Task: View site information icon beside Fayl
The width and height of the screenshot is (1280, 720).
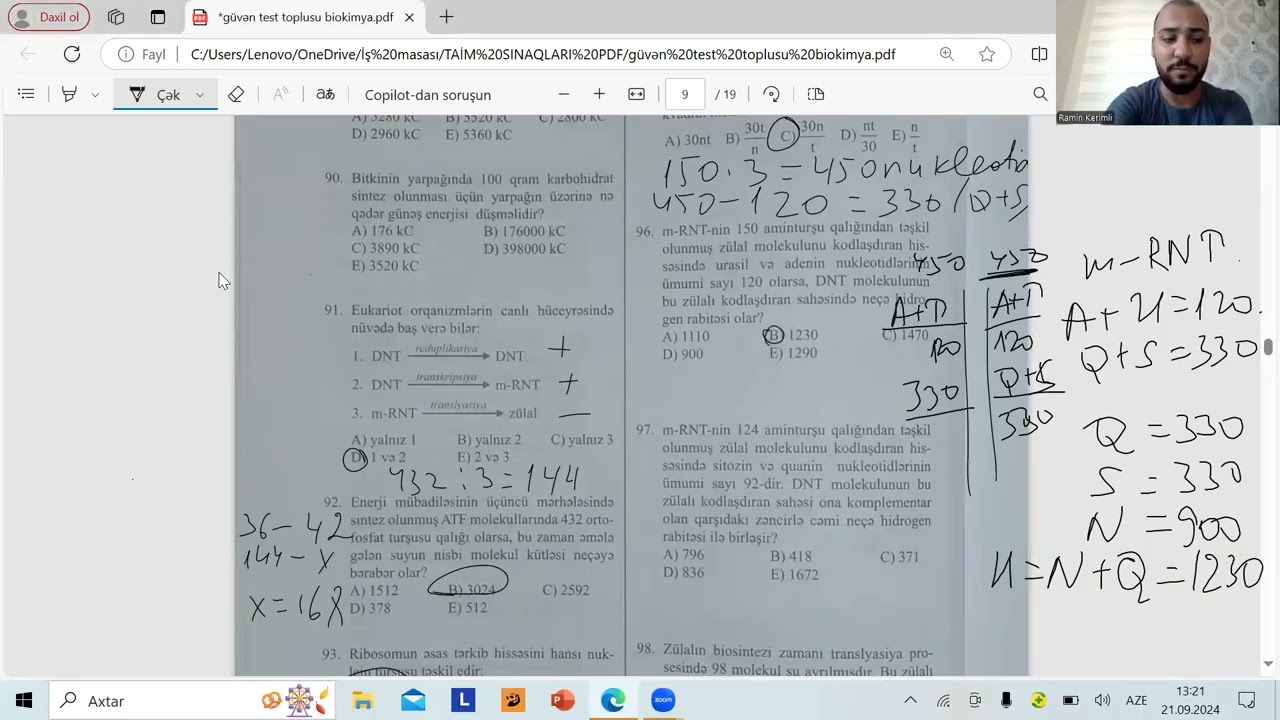Action: pyautogui.click(x=126, y=54)
